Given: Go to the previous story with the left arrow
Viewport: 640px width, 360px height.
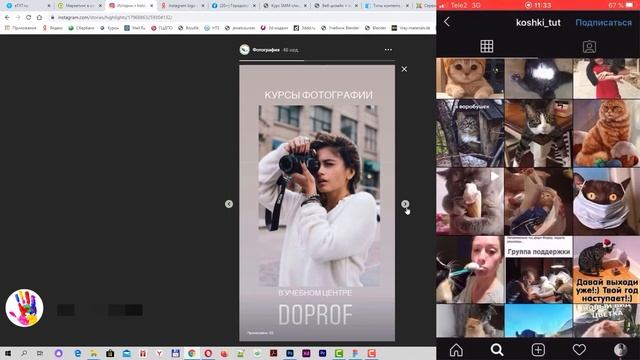Looking at the screenshot, I should pyautogui.click(x=229, y=204).
